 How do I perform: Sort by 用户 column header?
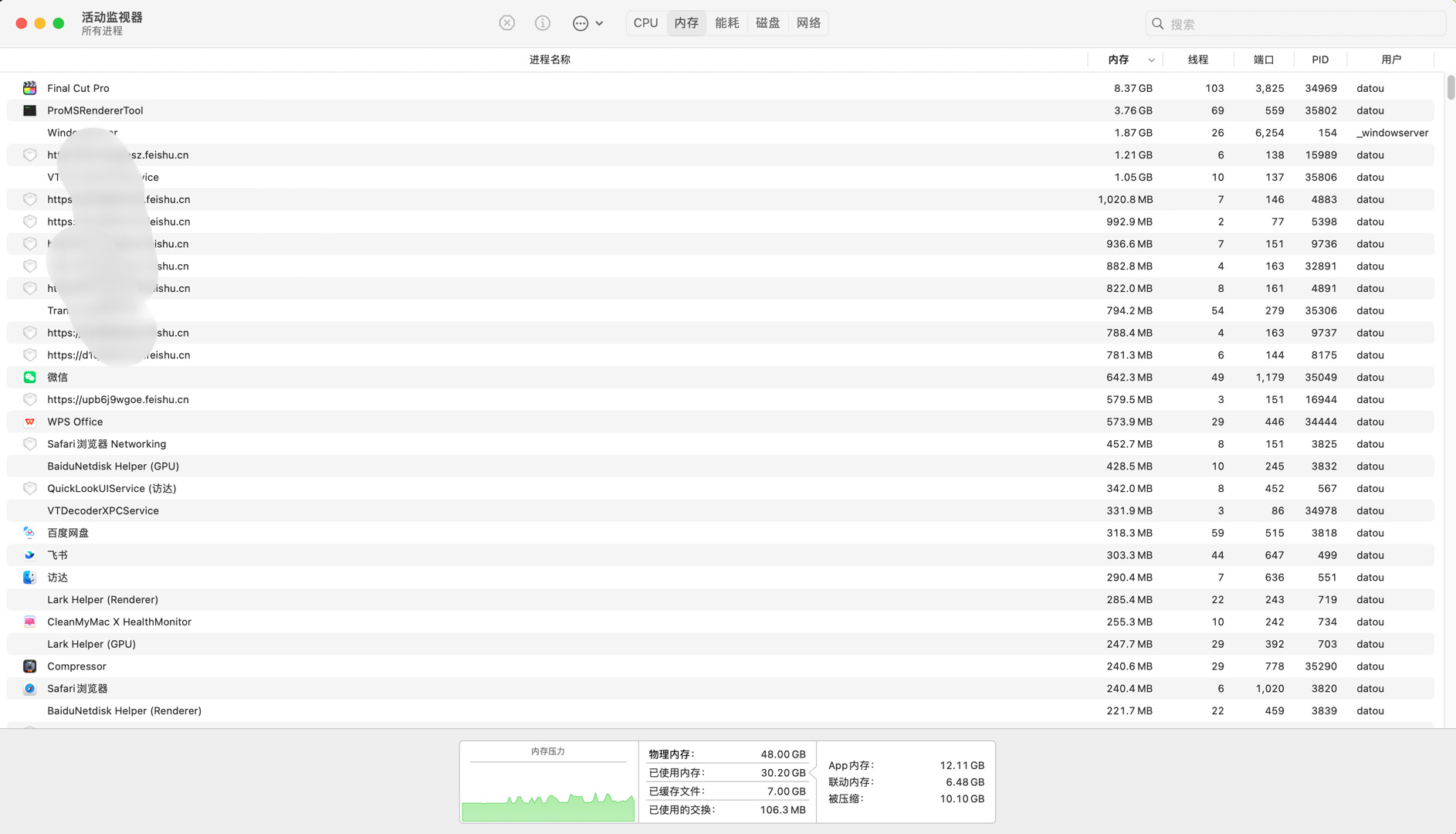coord(1391,59)
